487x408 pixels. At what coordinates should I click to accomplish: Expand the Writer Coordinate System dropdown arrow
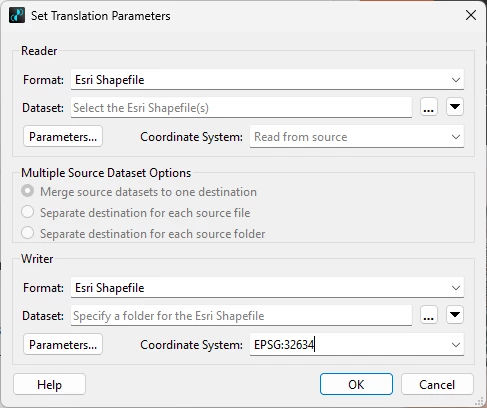456,345
